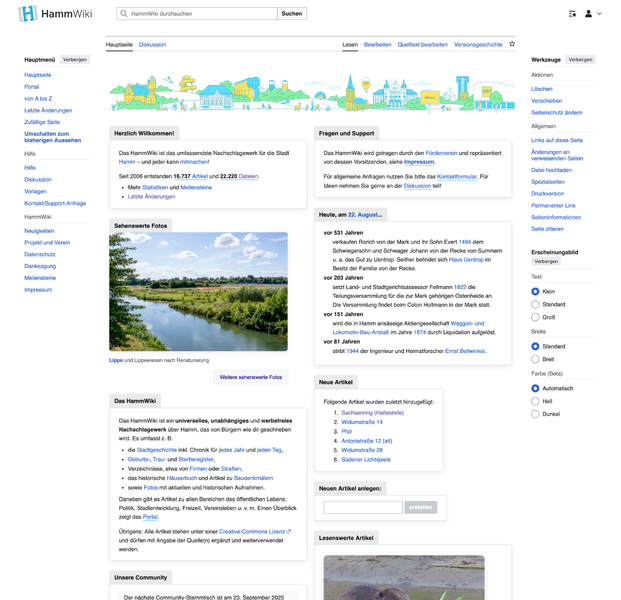Star this page to watch it
The width and height of the screenshot is (621, 600).
(512, 45)
